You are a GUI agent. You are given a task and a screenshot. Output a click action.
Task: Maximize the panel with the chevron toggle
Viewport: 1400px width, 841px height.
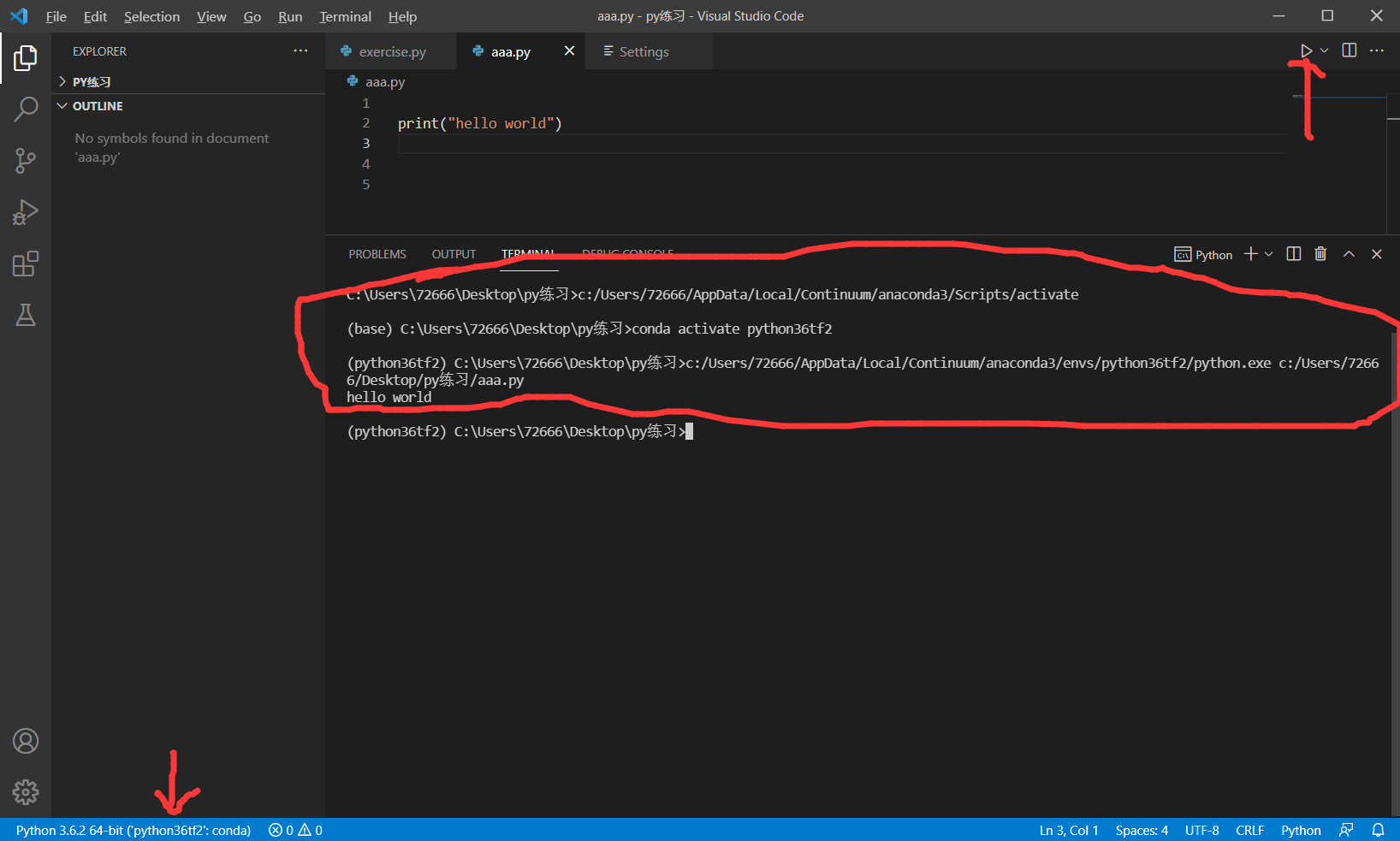tap(1349, 253)
